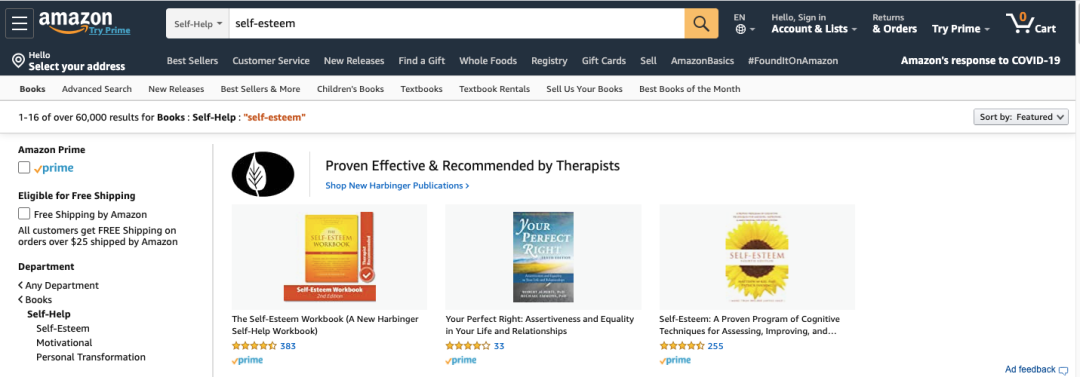This screenshot has height=377, width=1080.
Task: Open the Your Perfect Right book cover
Action: 543,256
